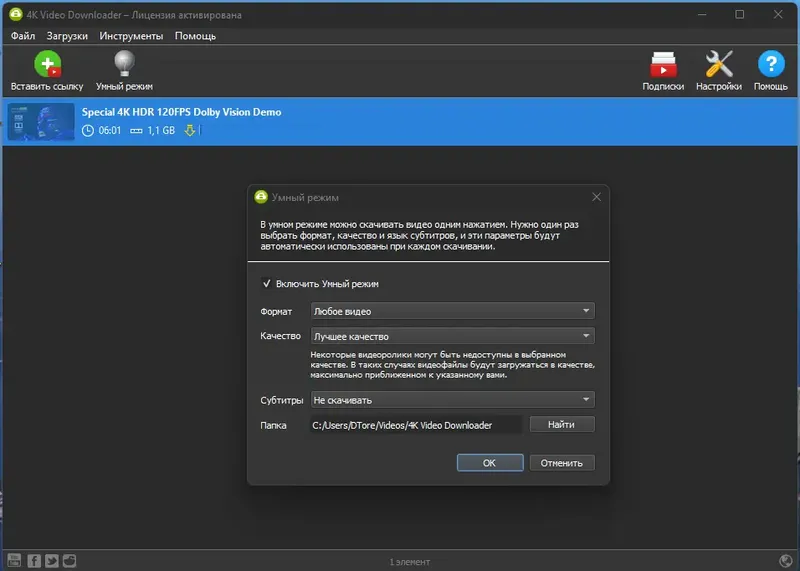Click the Папка folder path field
800x571 pixels.
[x=416, y=425]
